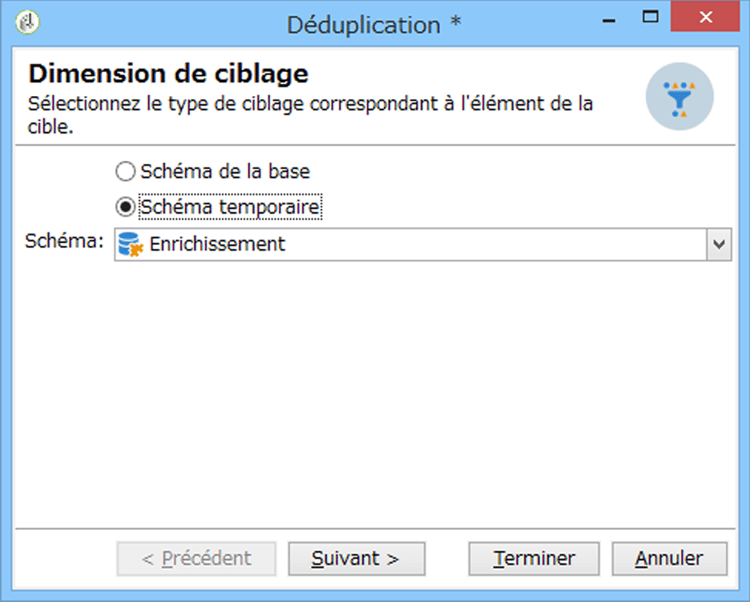Image resolution: width=750 pixels, height=602 pixels.
Task: Expand the Schéma dropdown arrow
Action: 718,244
